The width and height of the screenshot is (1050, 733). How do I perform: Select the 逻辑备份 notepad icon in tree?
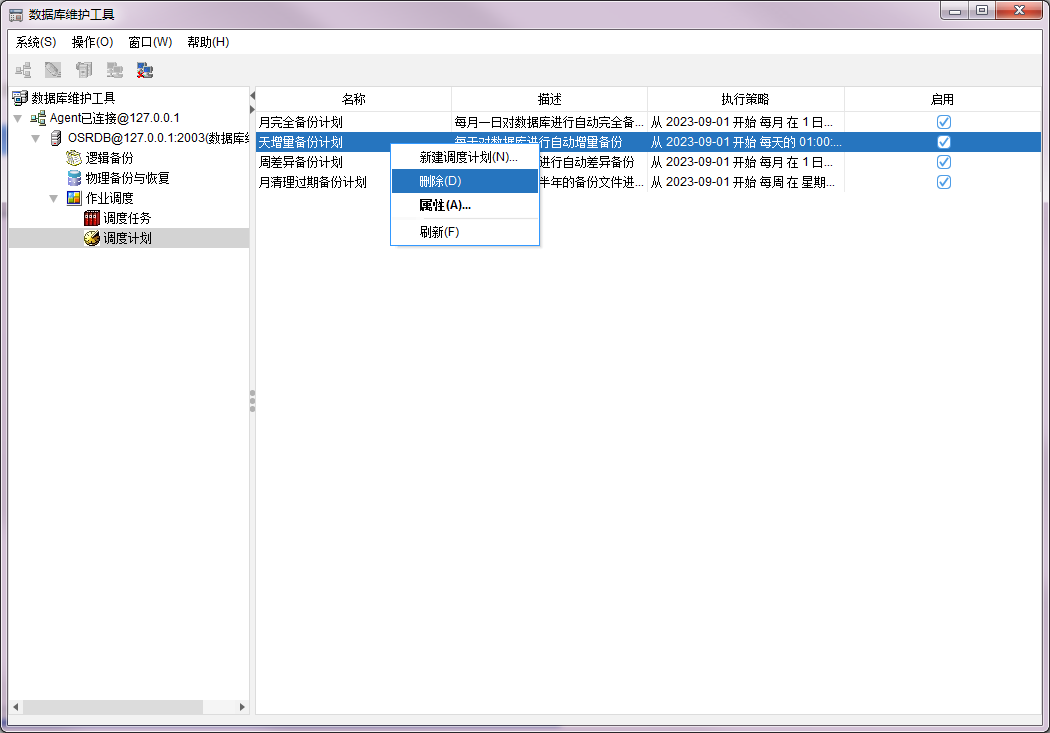click(74, 158)
